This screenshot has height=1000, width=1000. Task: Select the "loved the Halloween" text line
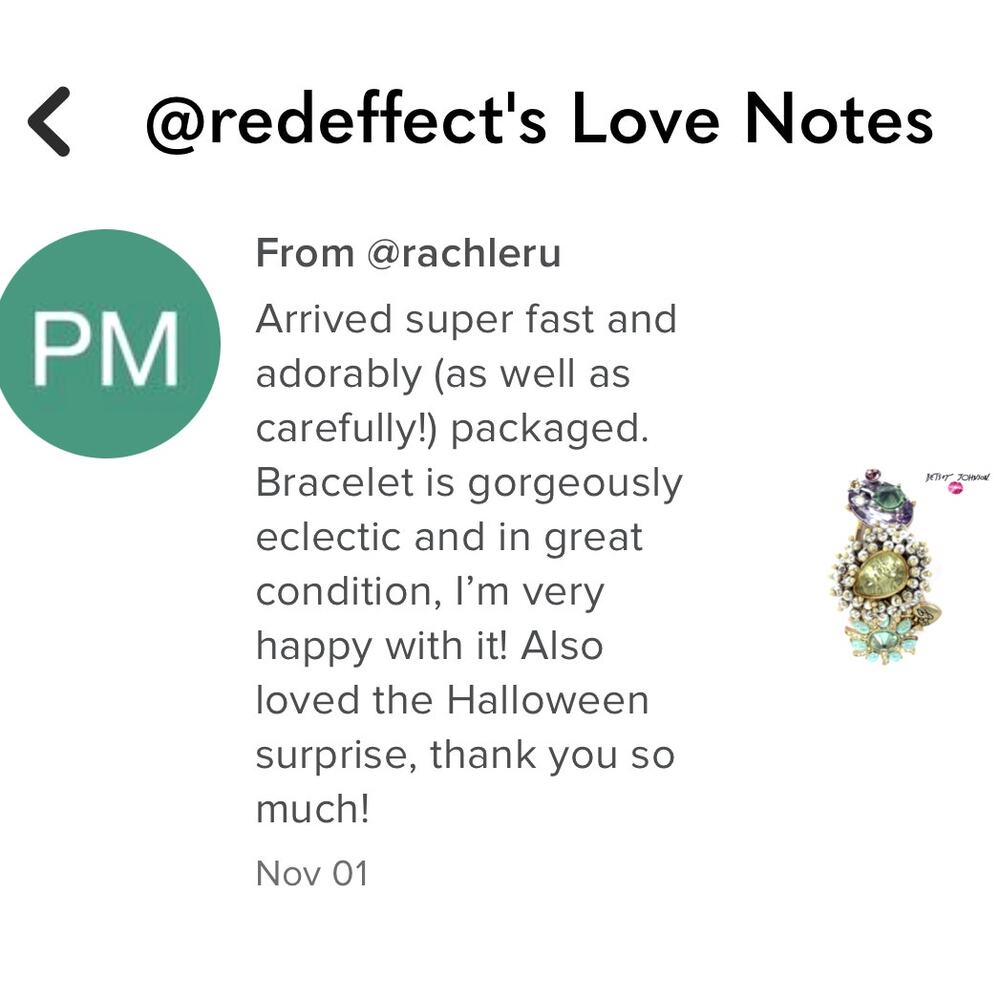(x=452, y=699)
